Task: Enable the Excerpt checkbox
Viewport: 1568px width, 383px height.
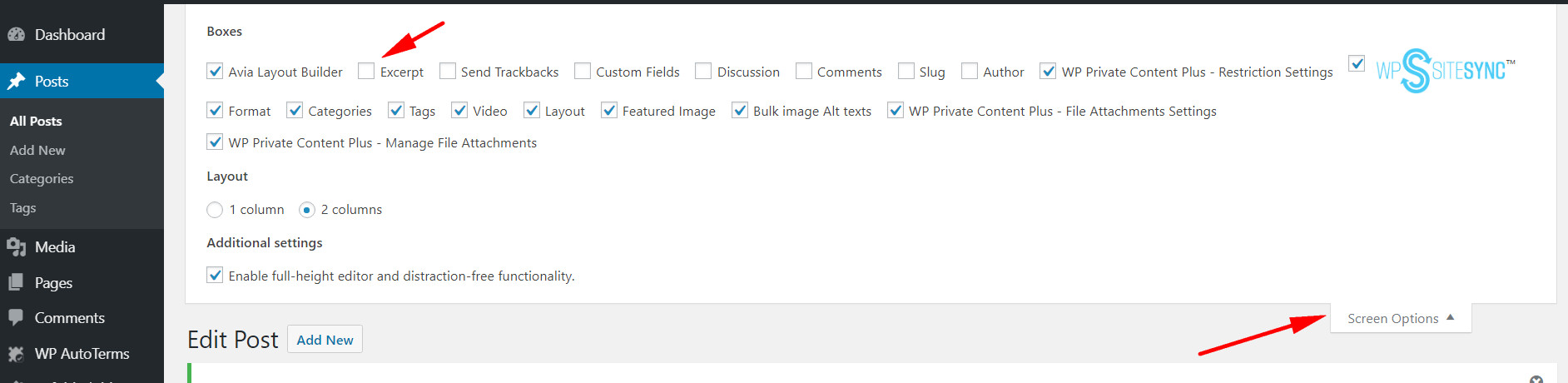Action: click(366, 72)
